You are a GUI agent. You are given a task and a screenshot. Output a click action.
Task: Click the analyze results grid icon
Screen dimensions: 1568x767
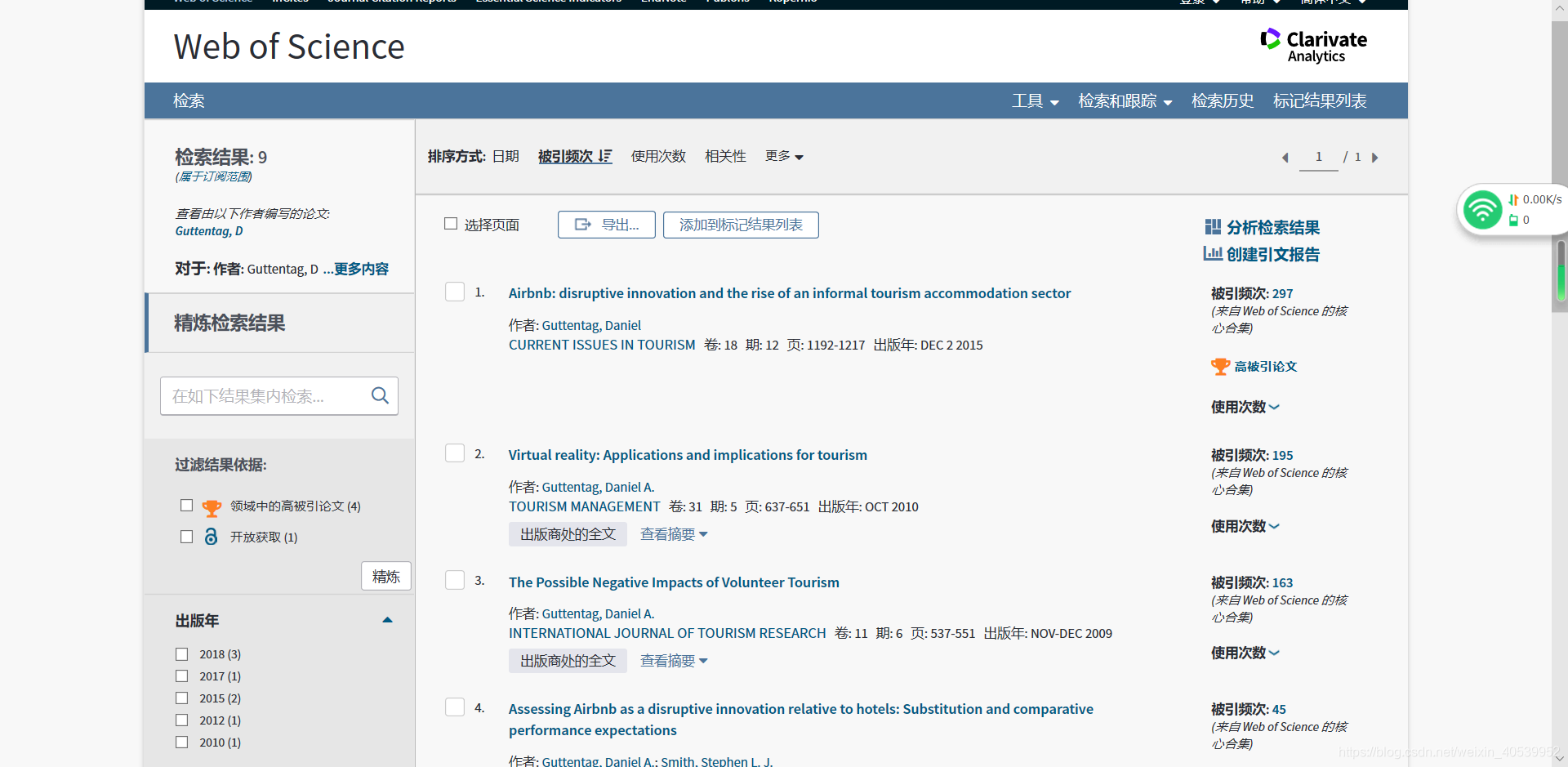click(1213, 227)
